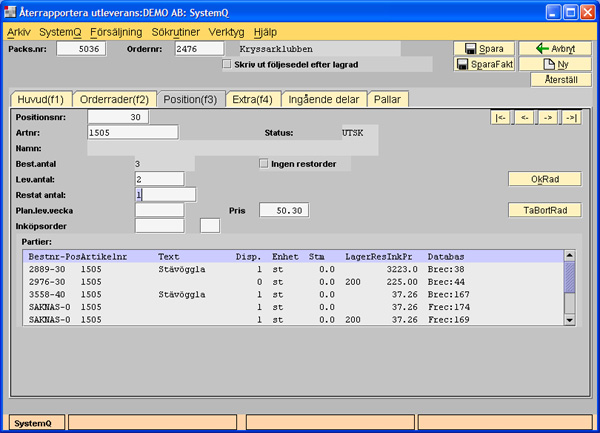
Task: Click the Databas column header
Action: click(446, 257)
